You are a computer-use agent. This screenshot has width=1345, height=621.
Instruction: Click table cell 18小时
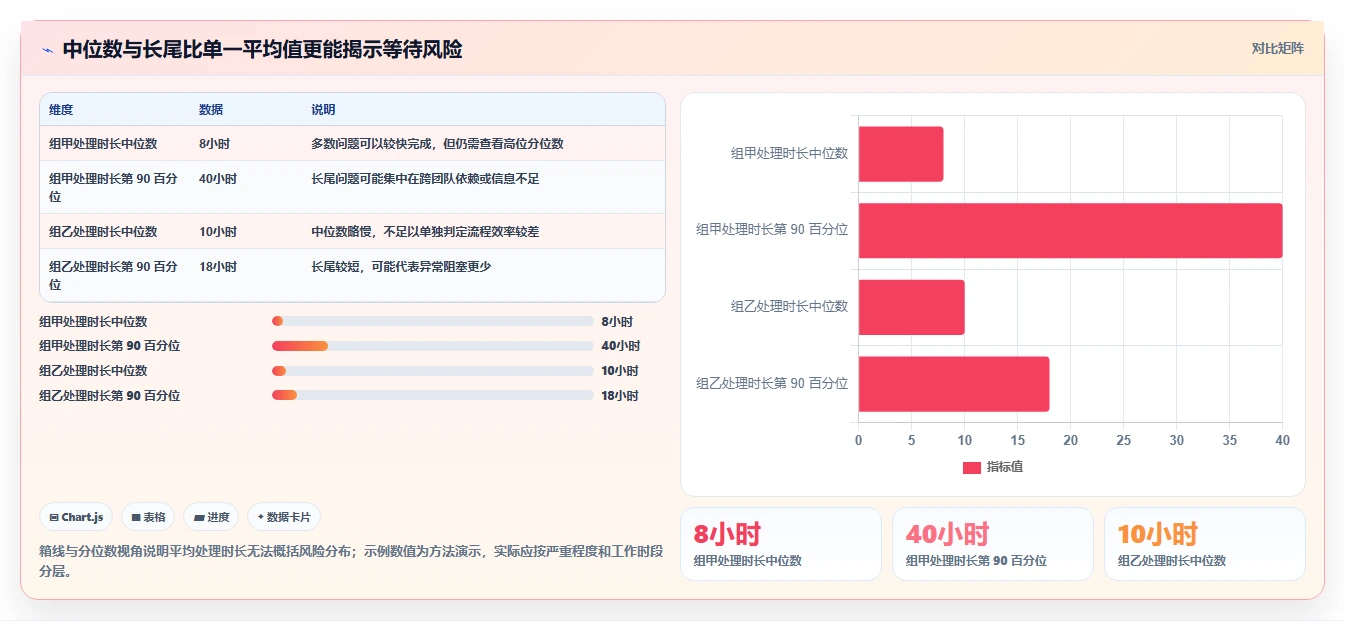[x=218, y=266]
